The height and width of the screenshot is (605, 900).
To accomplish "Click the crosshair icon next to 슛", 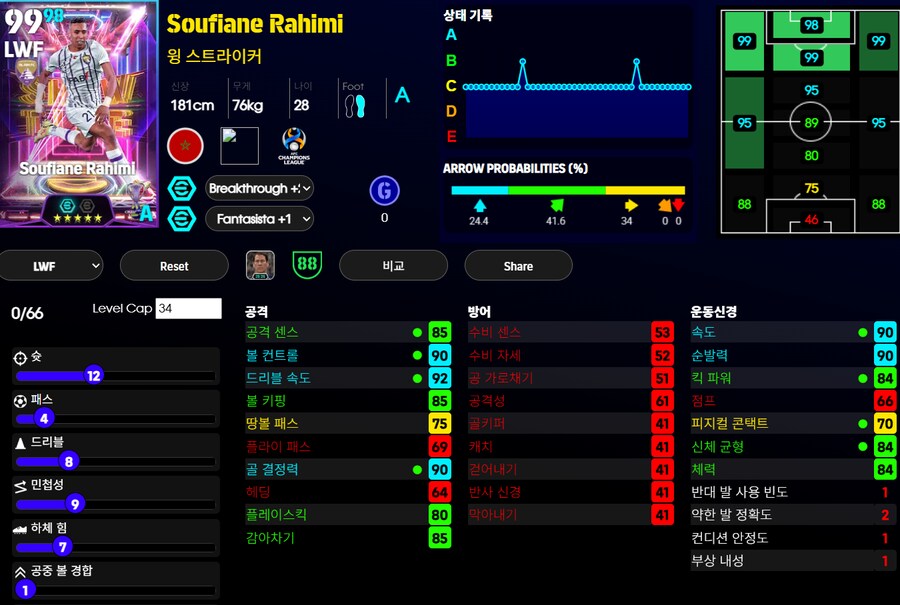I will 19,357.
